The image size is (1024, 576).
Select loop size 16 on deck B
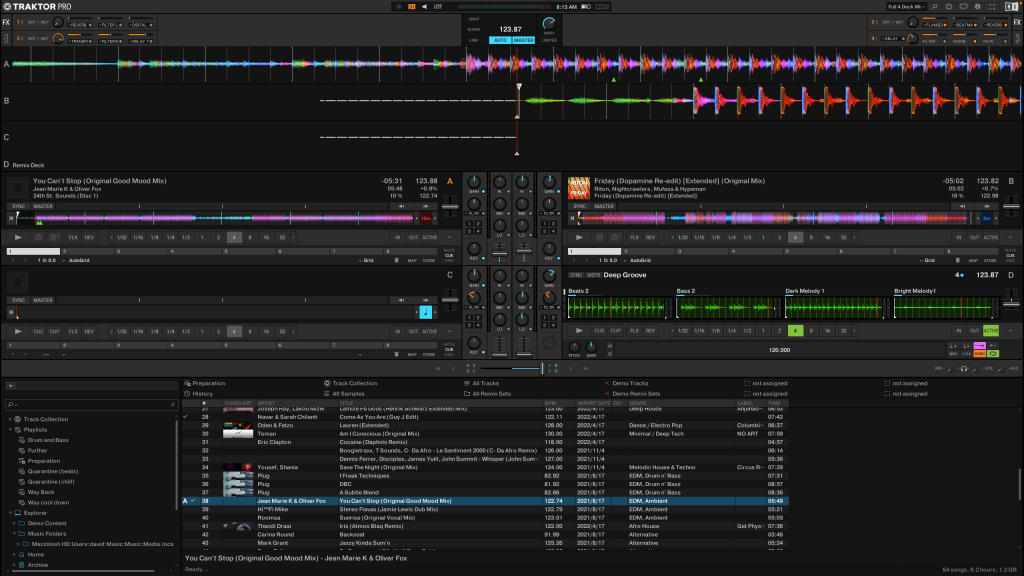click(827, 238)
